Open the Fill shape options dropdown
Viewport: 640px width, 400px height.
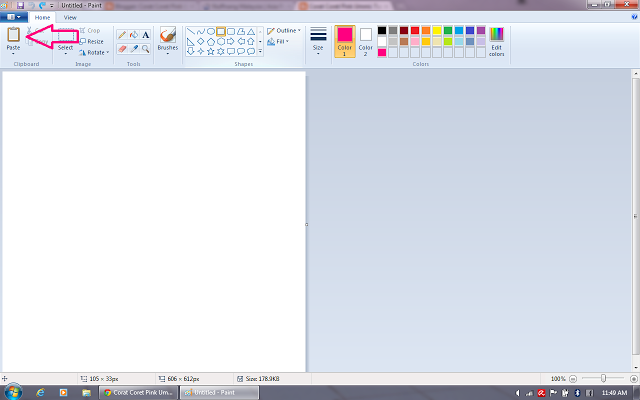pos(281,42)
